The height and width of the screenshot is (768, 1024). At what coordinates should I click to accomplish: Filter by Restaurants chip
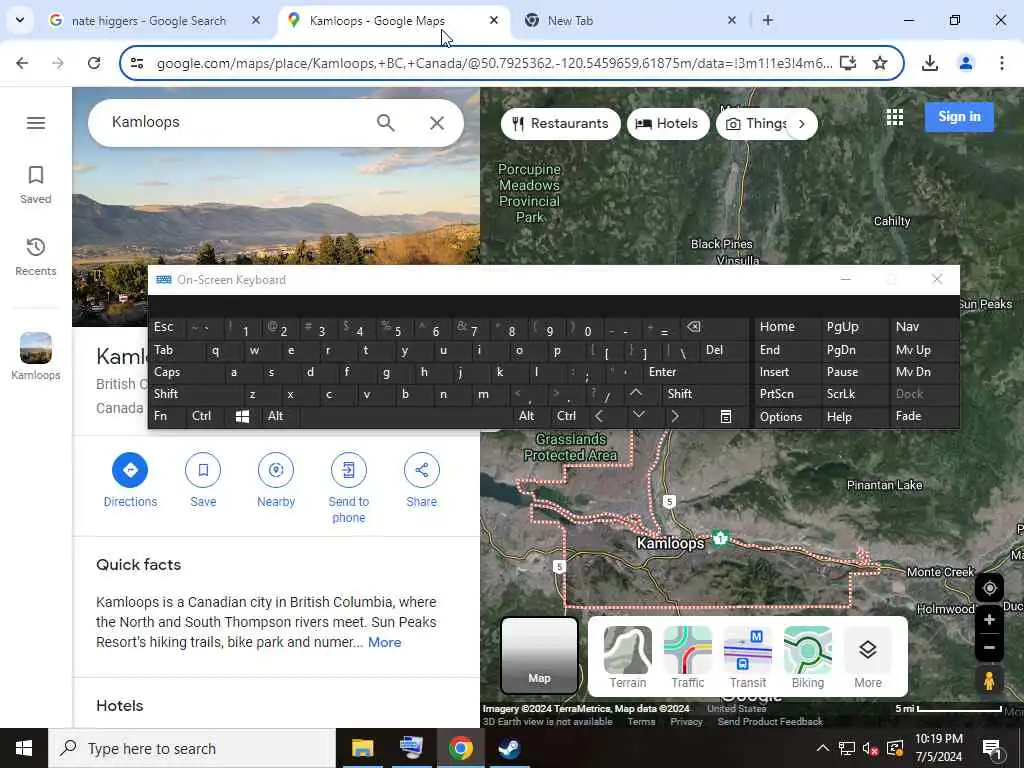tap(560, 123)
